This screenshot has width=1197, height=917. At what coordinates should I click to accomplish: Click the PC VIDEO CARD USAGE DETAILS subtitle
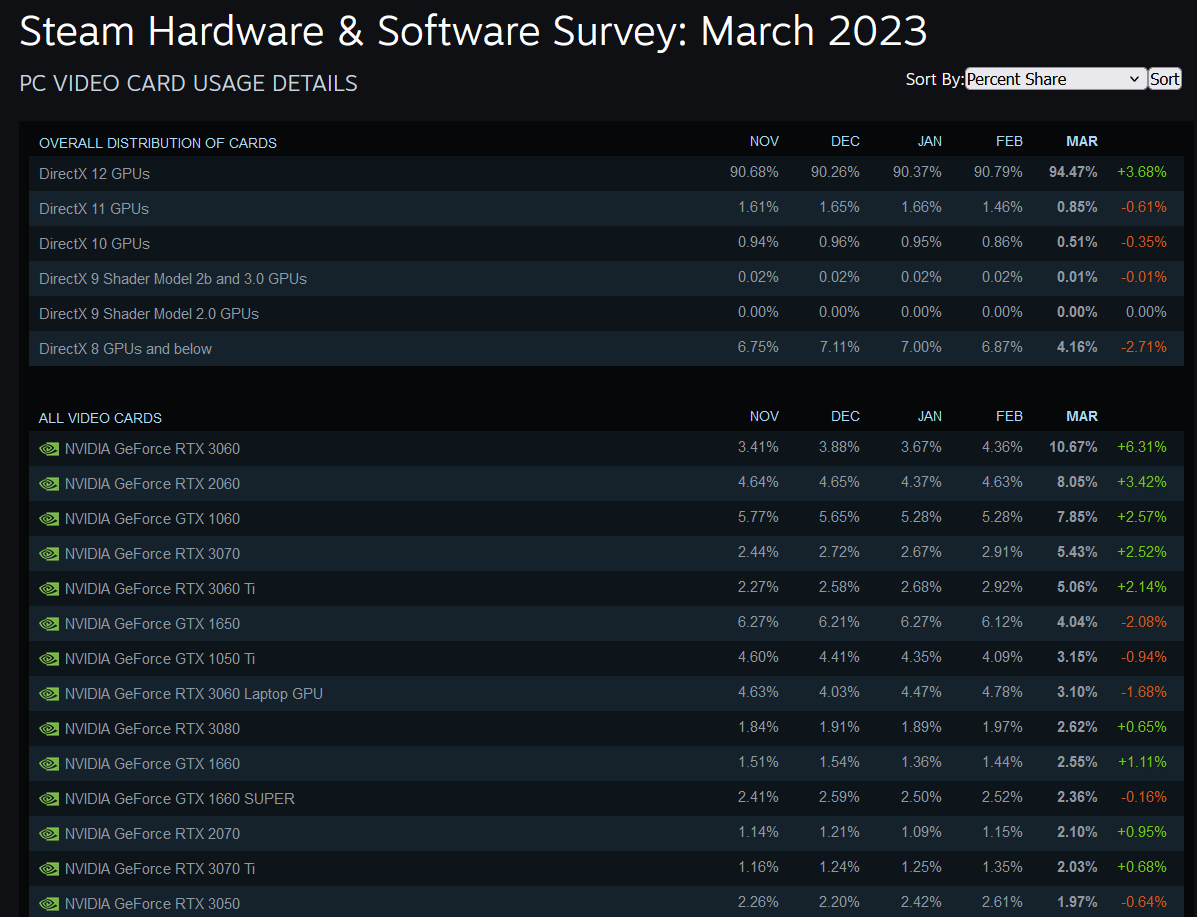pos(189,83)
